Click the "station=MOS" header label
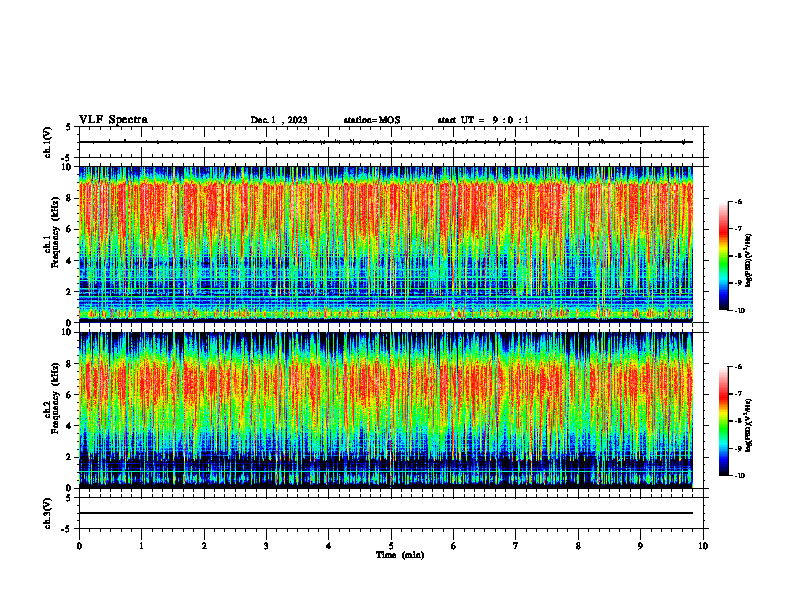 [372, 120]
